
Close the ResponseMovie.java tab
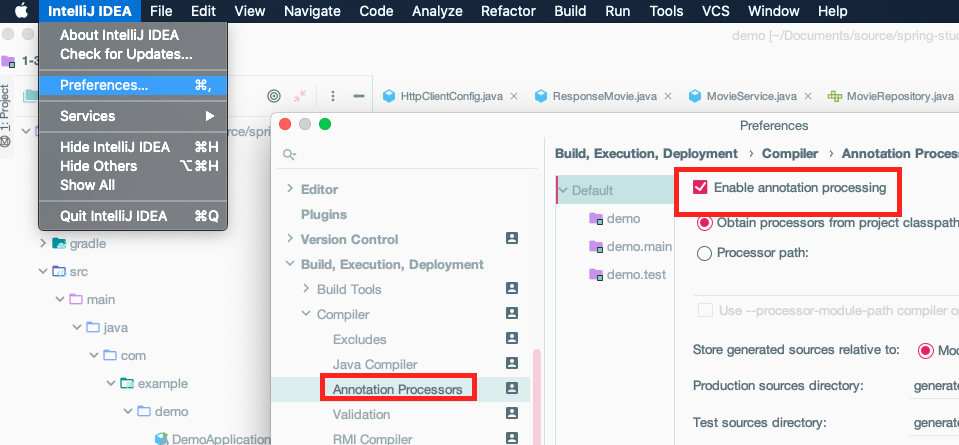tap(668, 96)
